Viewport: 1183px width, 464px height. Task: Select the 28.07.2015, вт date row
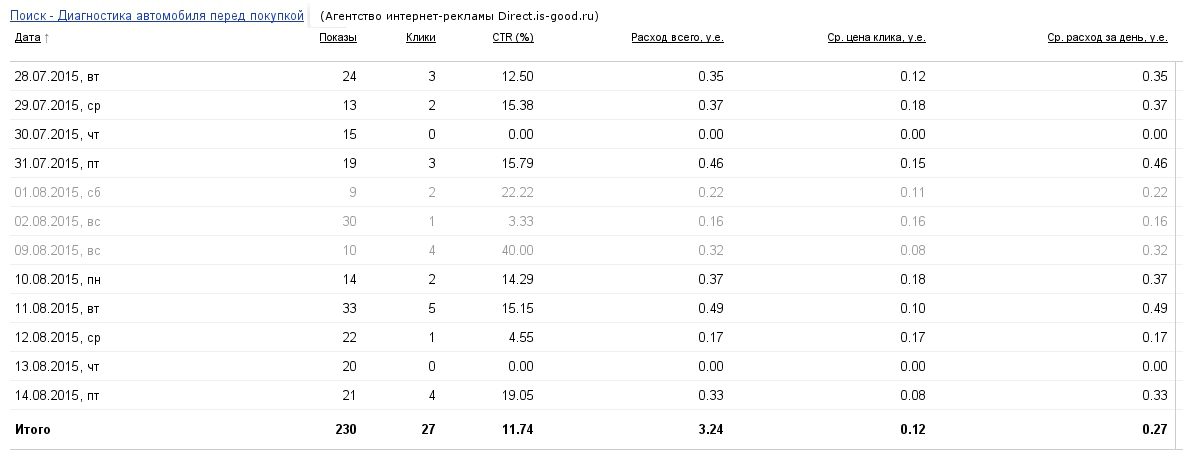(592, 76)
